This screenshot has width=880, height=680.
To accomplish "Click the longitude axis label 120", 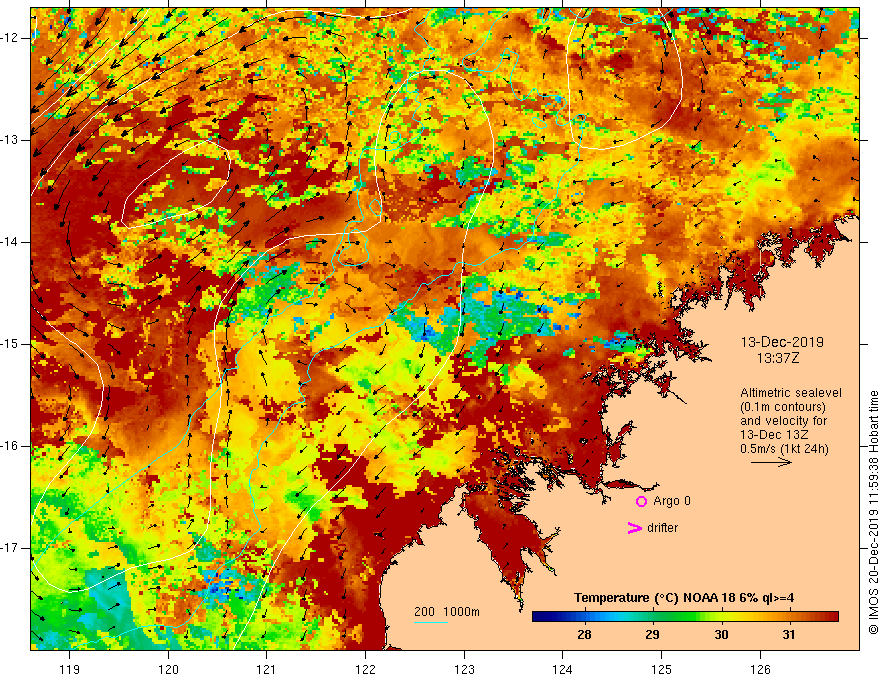I will coord(168,669).
